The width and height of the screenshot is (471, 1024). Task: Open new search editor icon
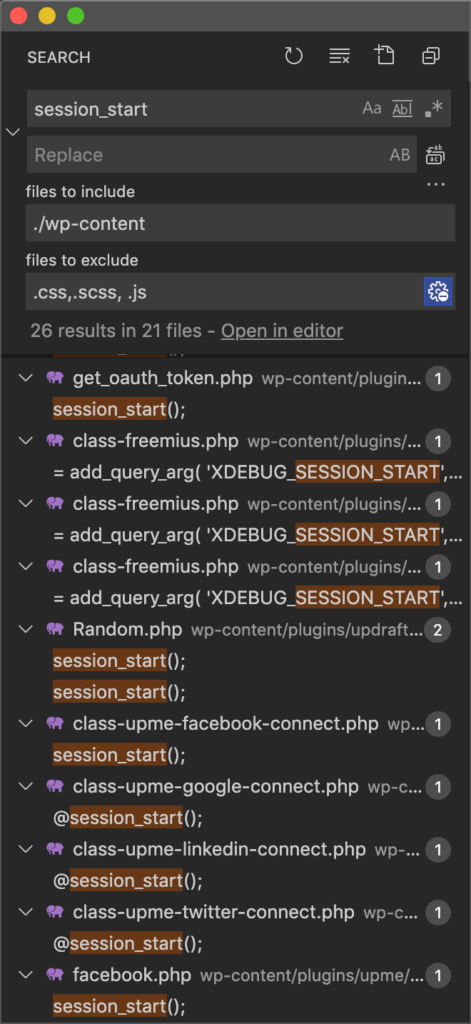[x=385, y=56]
